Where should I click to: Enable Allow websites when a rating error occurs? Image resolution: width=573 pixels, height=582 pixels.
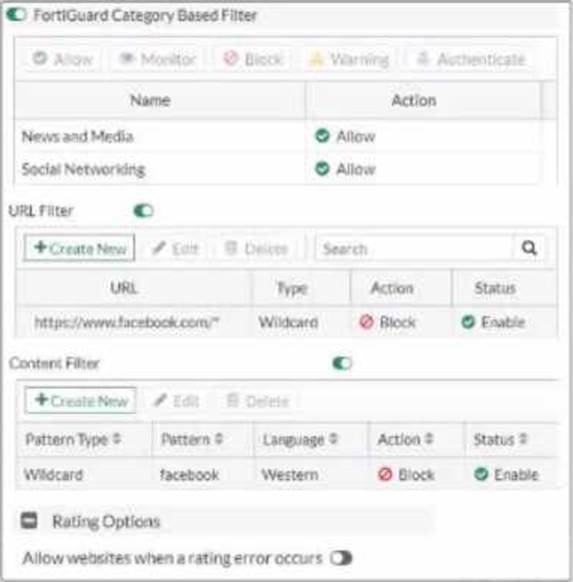point(341,558)
